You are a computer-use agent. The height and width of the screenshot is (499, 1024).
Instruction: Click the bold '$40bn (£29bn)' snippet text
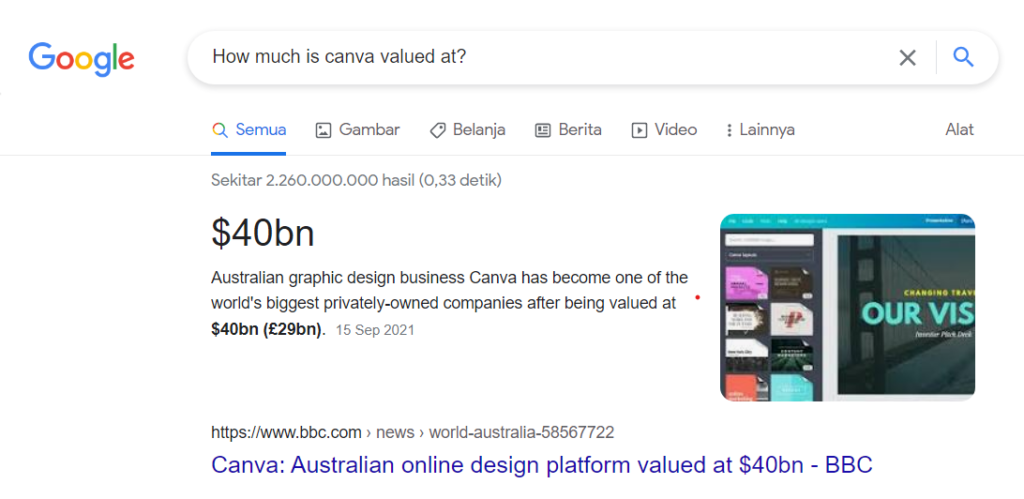267,330
